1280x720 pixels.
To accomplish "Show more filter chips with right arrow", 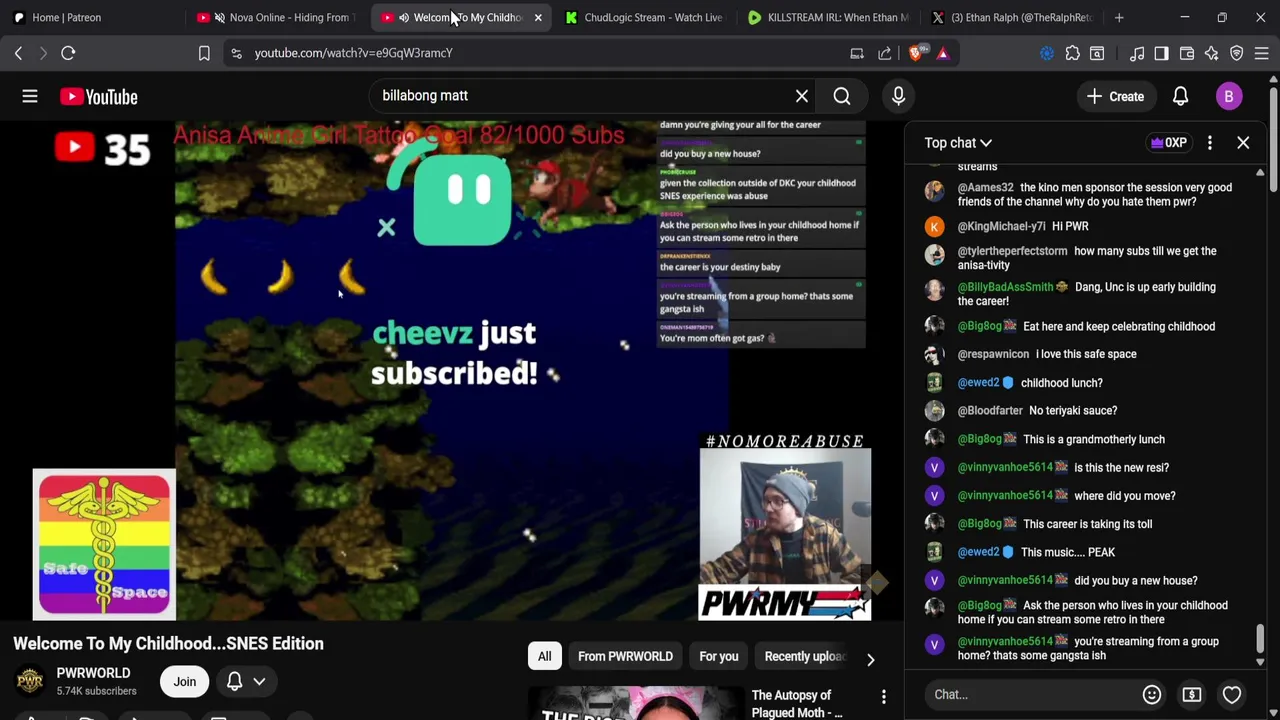I will (x=870, y=658).
